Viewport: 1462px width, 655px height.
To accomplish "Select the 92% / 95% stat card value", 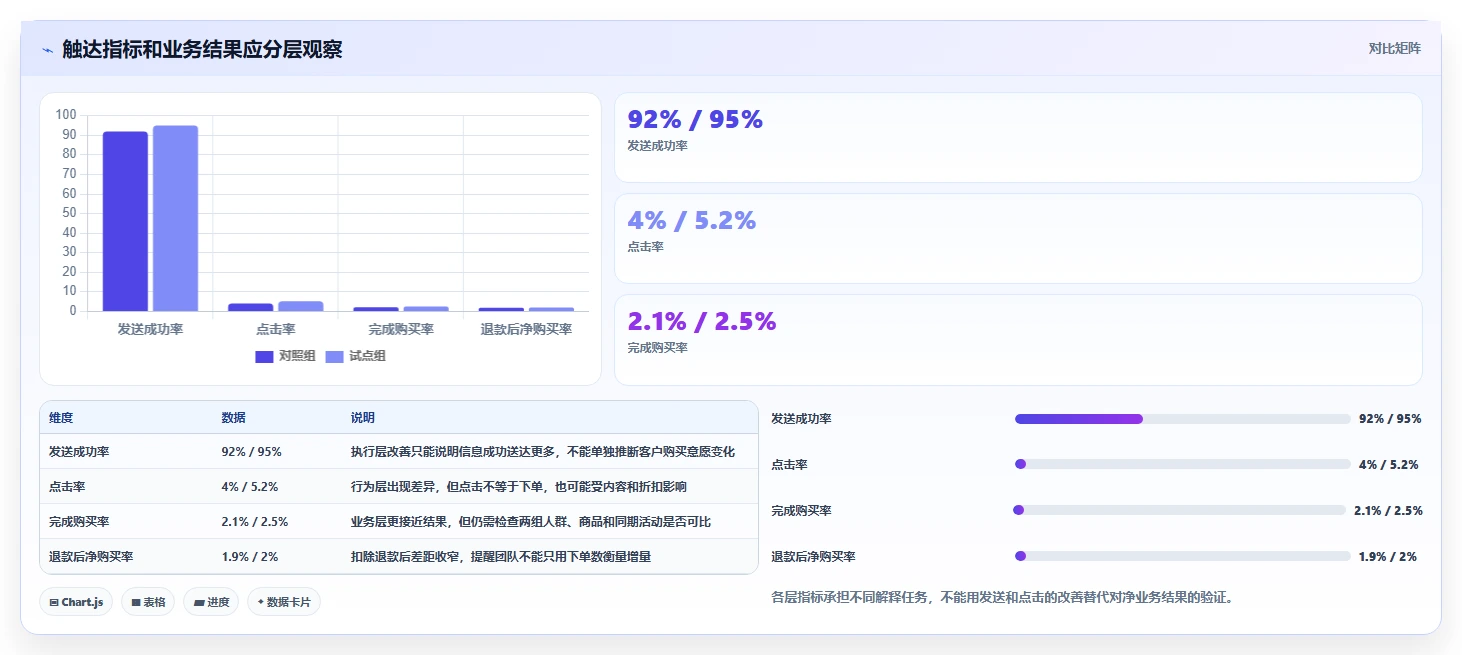I will click(695, 120).
